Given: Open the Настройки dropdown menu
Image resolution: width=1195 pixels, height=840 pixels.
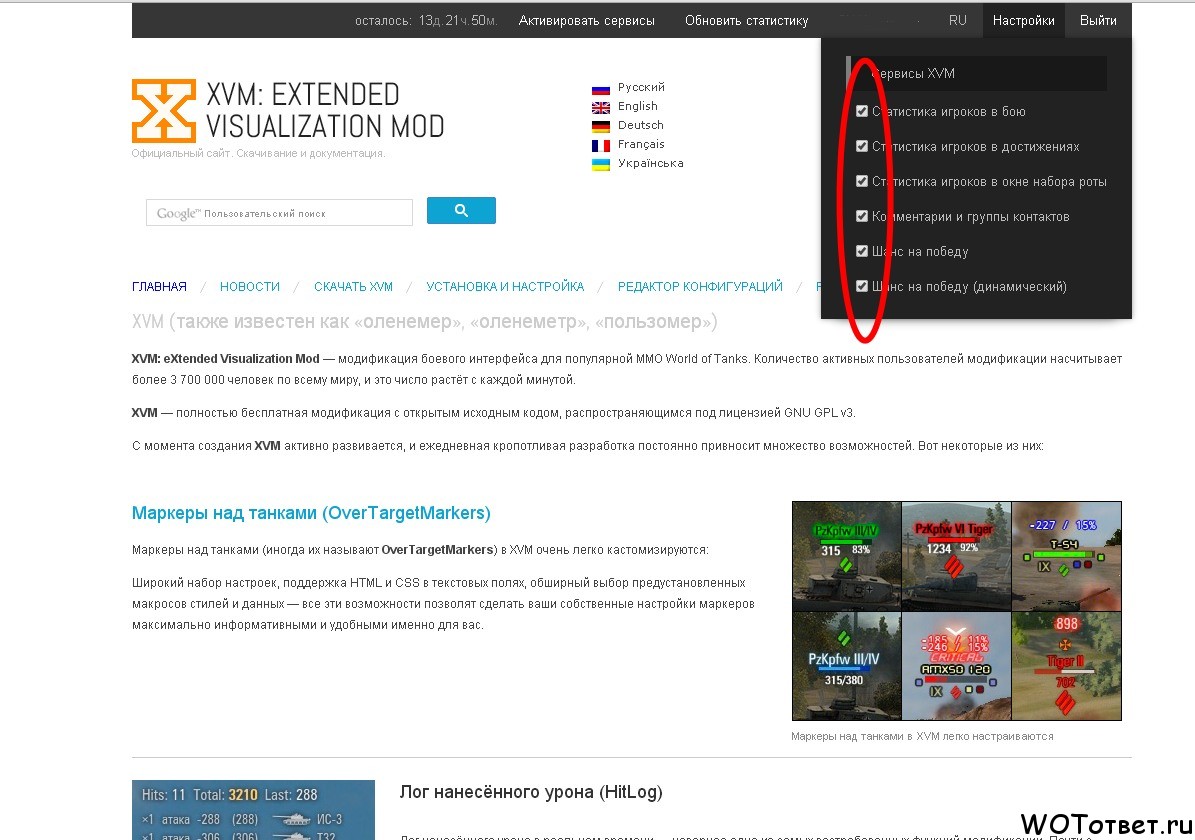Looking at the screenshot, I should tap(1024, 21).
